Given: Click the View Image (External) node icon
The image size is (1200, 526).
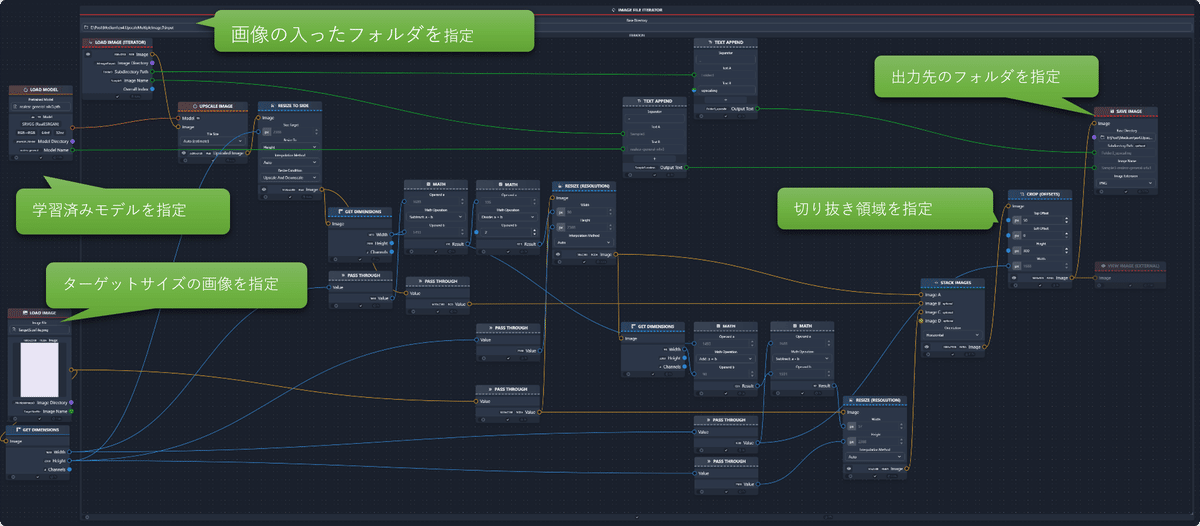Looking at the screenshot, I should coord(1104,266).
